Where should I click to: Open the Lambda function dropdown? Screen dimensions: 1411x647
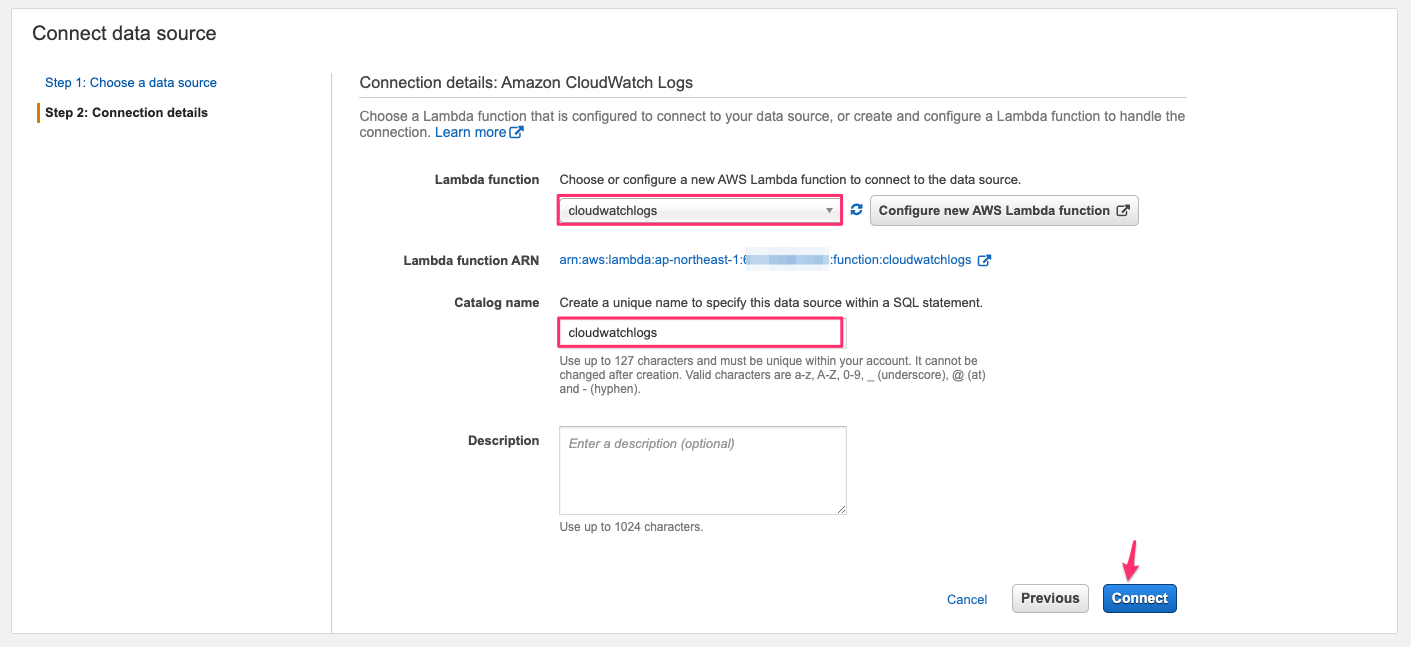pyautogui.click(x=700, y=210)
